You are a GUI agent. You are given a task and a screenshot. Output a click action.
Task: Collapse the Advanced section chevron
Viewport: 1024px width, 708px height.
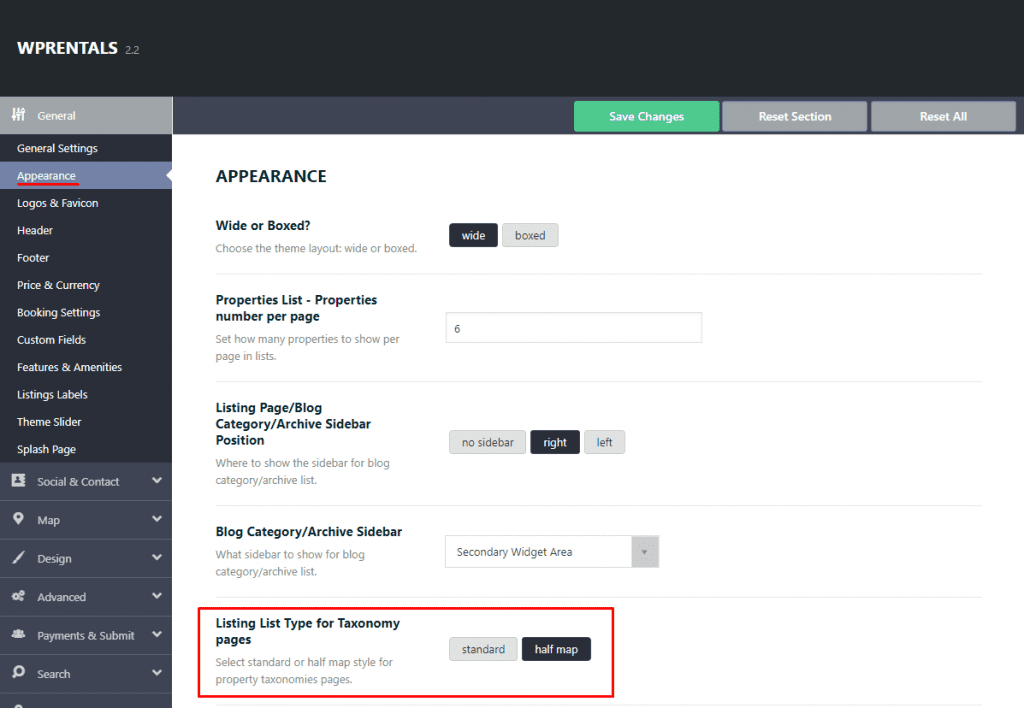[x=156, y=597]
